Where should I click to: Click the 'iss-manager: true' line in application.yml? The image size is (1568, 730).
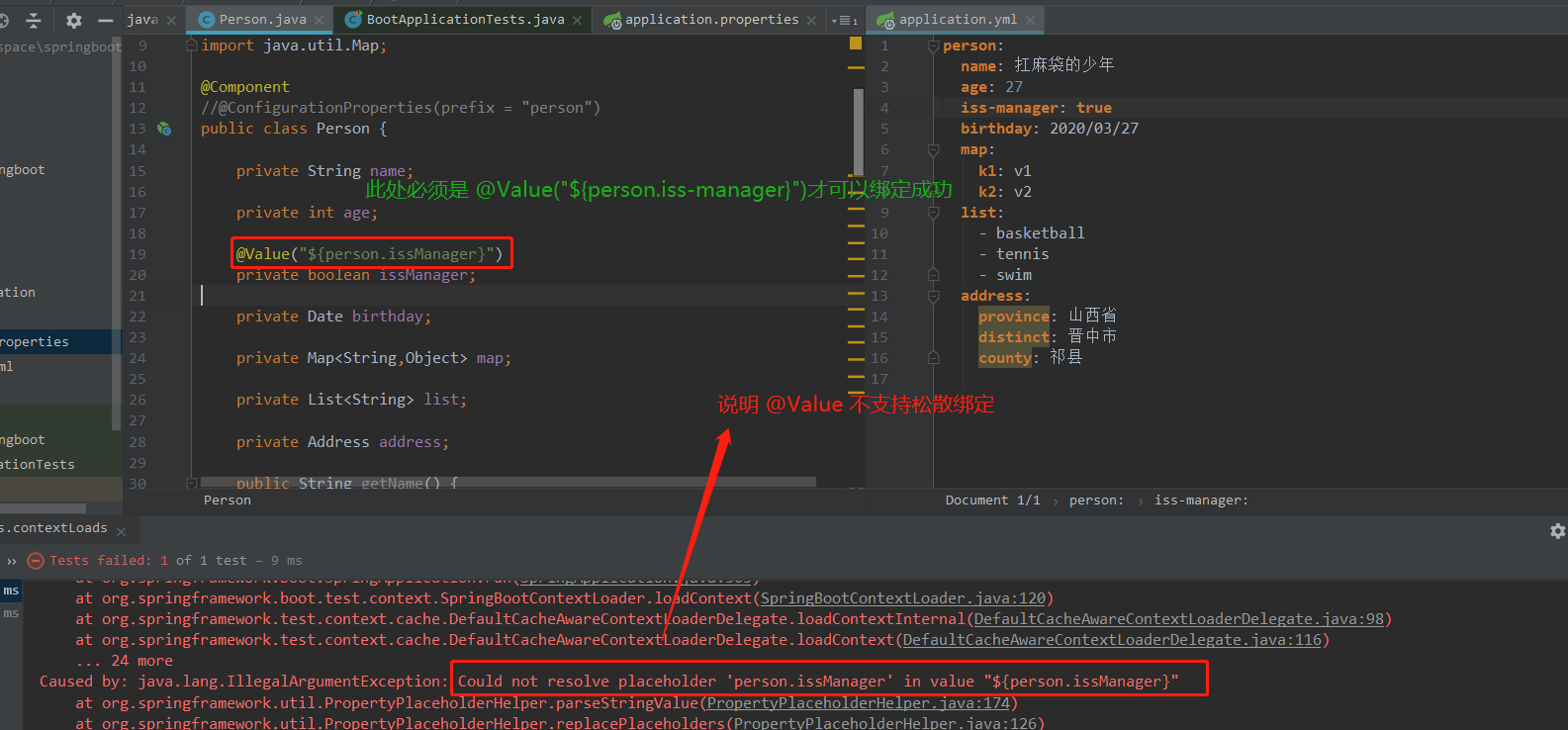click(1036, 108)
